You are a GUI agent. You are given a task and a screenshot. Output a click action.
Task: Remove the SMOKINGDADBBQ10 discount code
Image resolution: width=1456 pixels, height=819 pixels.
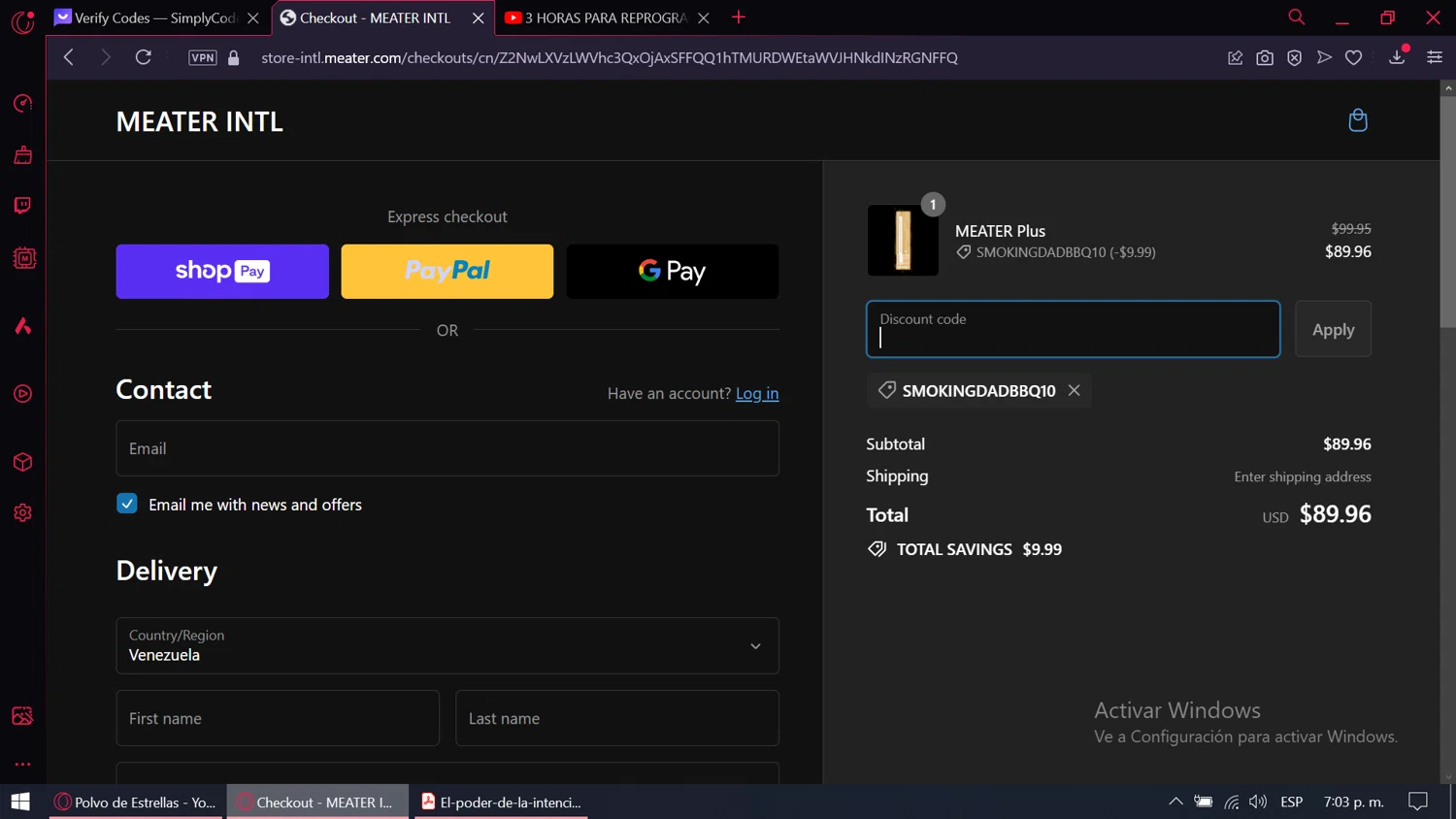[x=1074, y=390]
